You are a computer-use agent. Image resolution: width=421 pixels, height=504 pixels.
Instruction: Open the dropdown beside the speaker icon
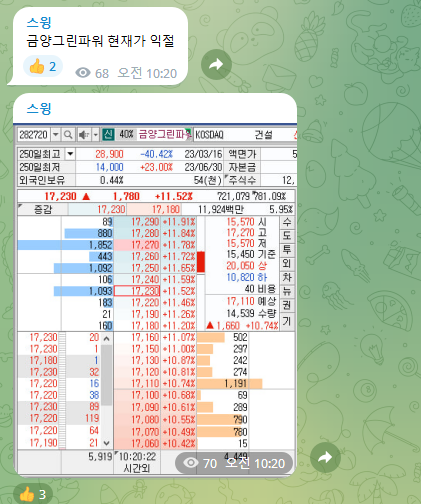[x=95, y=135]
